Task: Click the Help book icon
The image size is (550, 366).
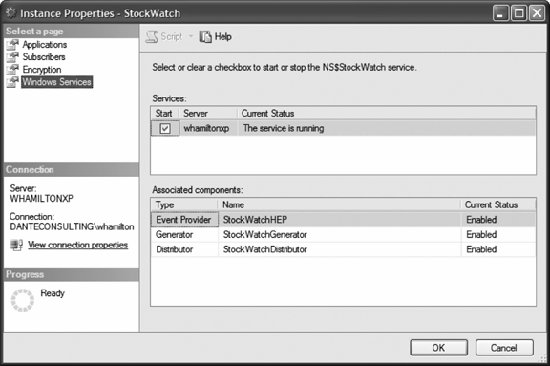Action: pos(206,36)
